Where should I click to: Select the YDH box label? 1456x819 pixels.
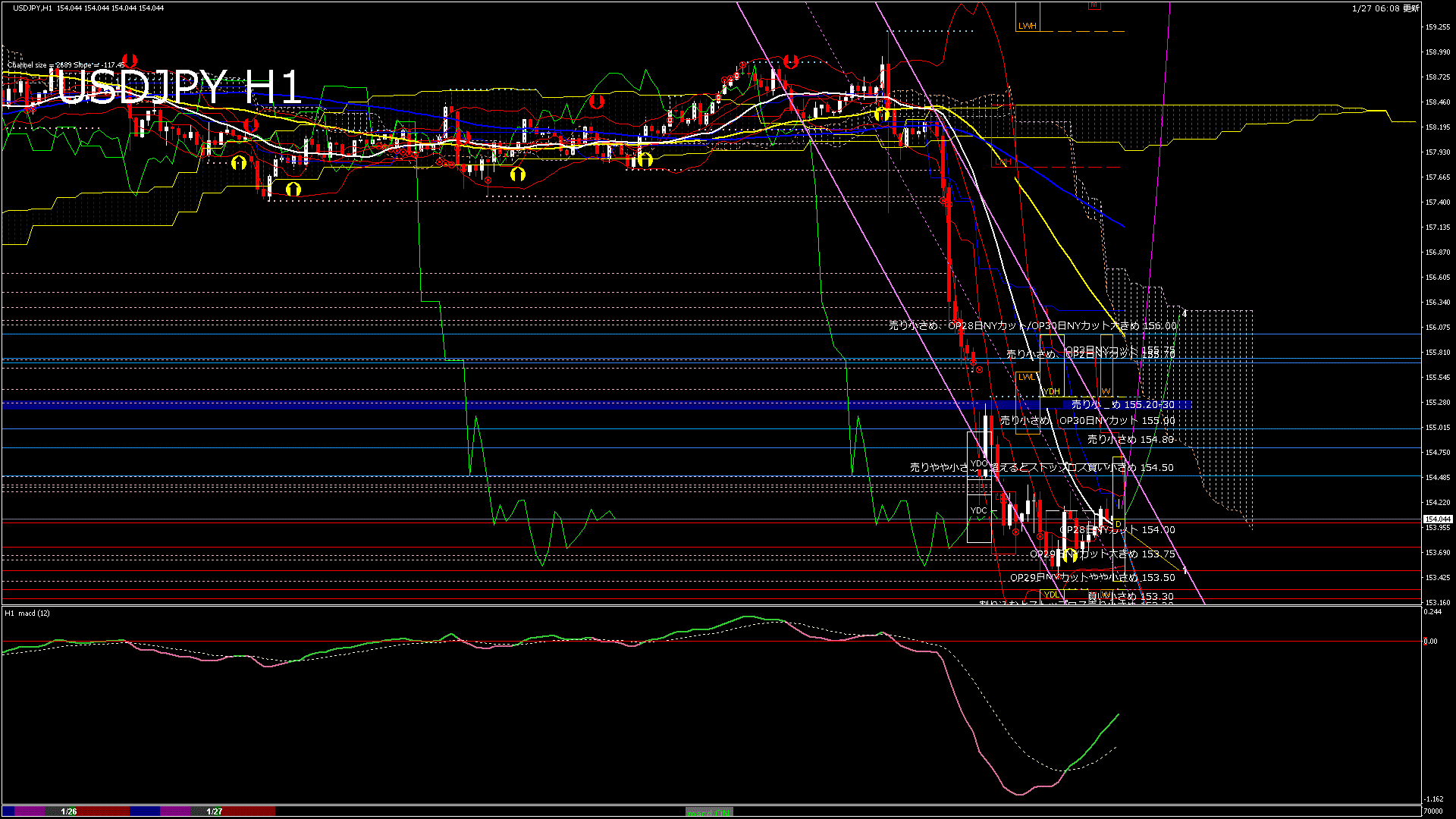tap(1051, 391)
